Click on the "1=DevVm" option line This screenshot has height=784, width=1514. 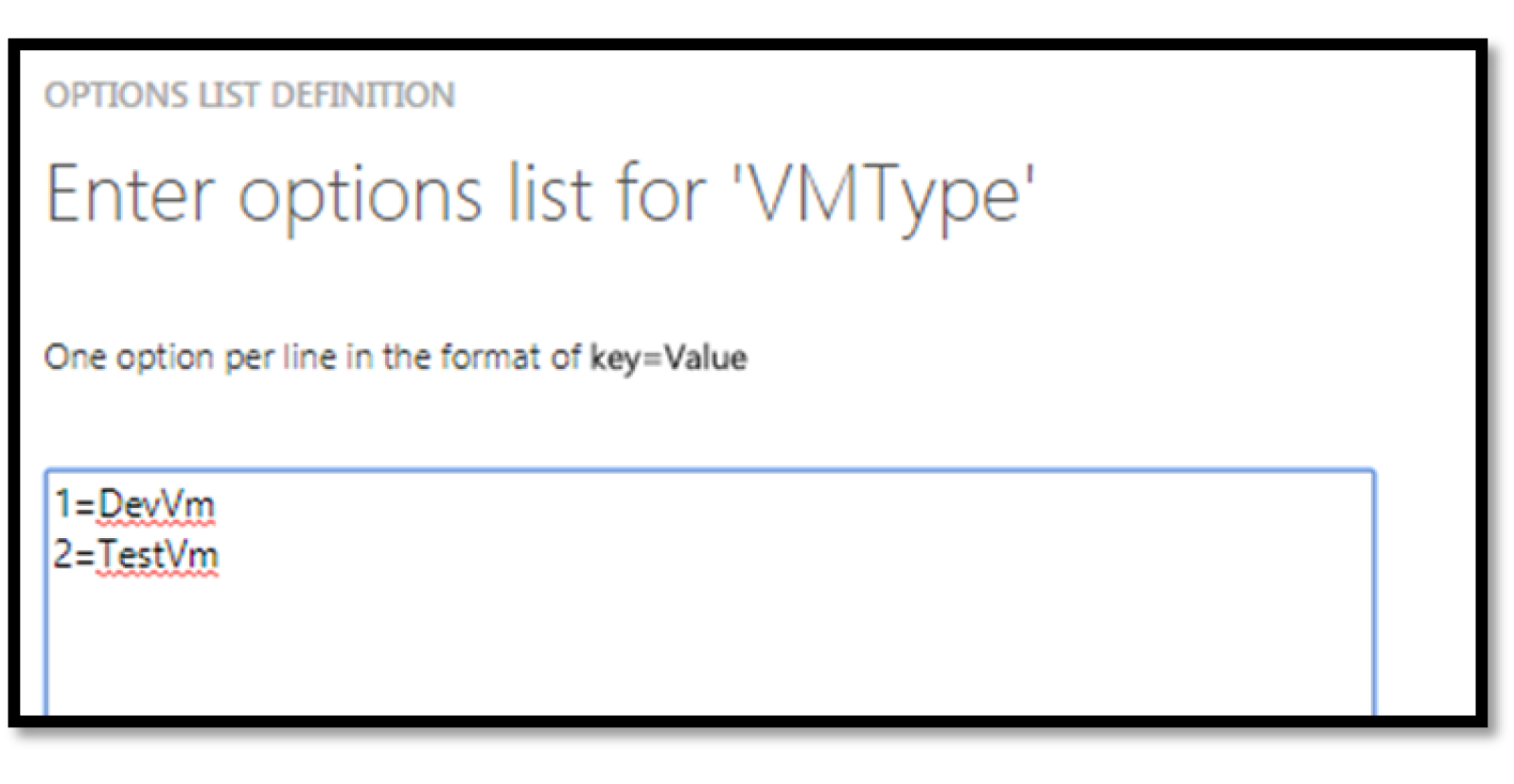point(134,504)
